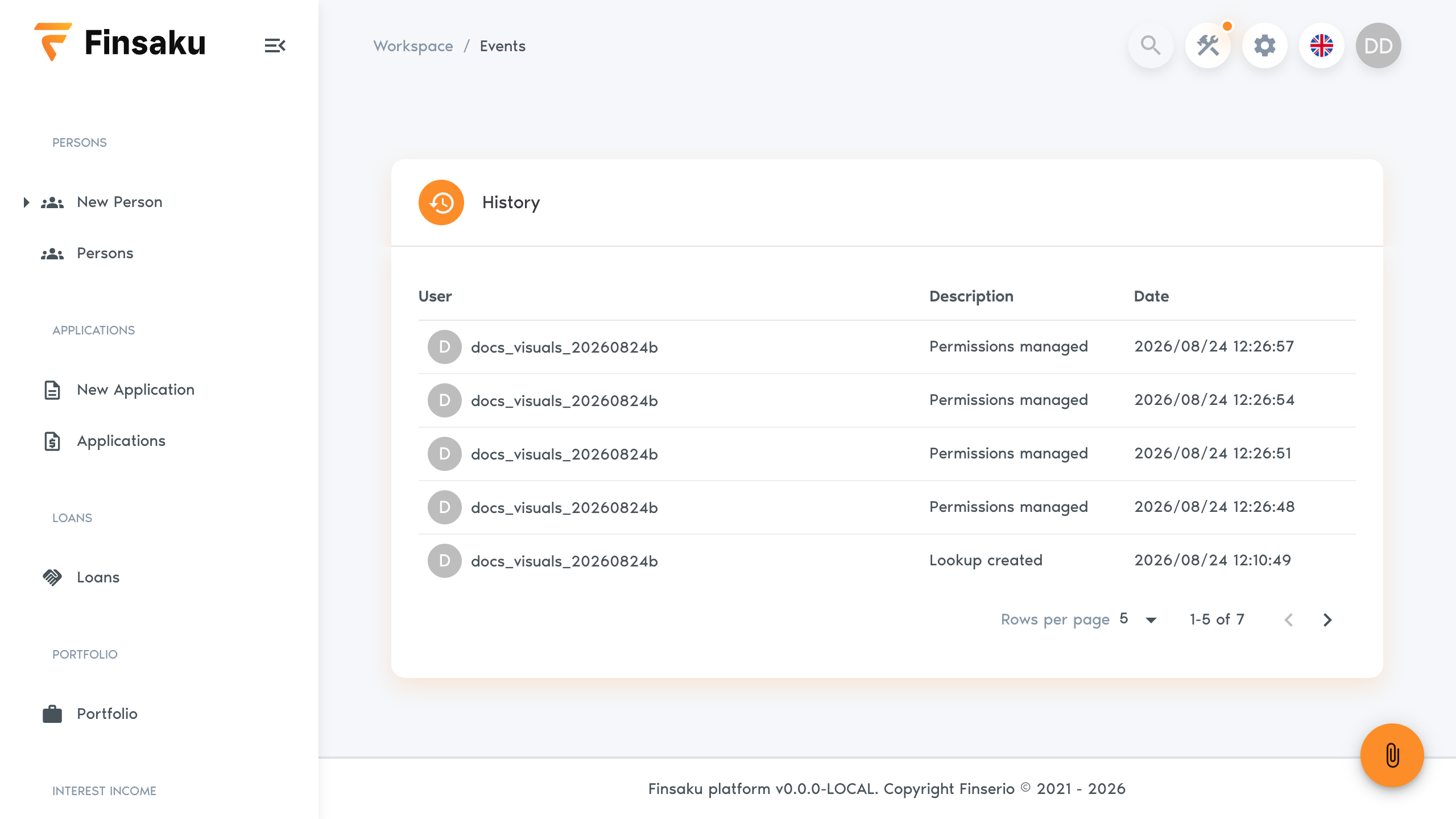Open New Application in the sidebar

[136, 390]
